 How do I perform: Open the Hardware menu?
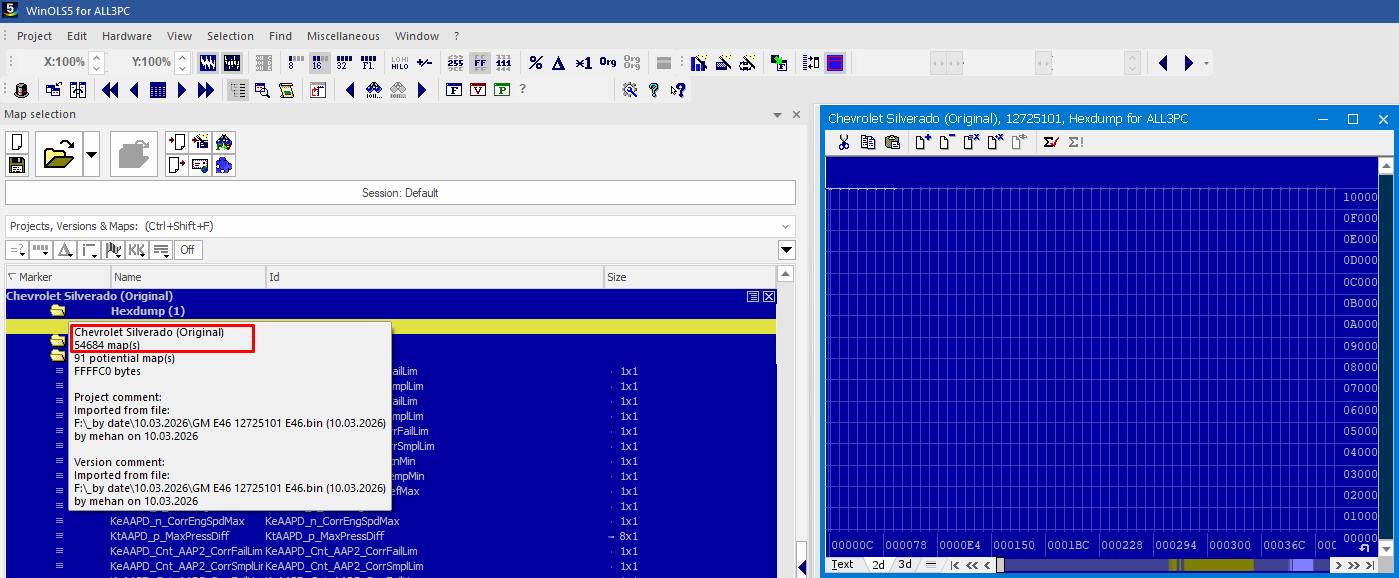[127, 36]
